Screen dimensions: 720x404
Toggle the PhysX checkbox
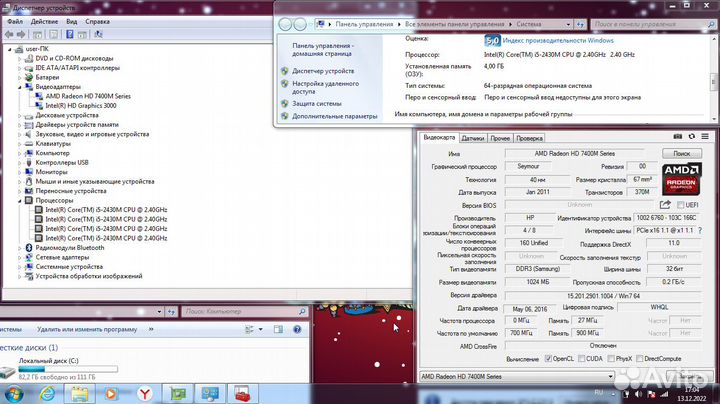pyautogui.click(x=611, y=359)
